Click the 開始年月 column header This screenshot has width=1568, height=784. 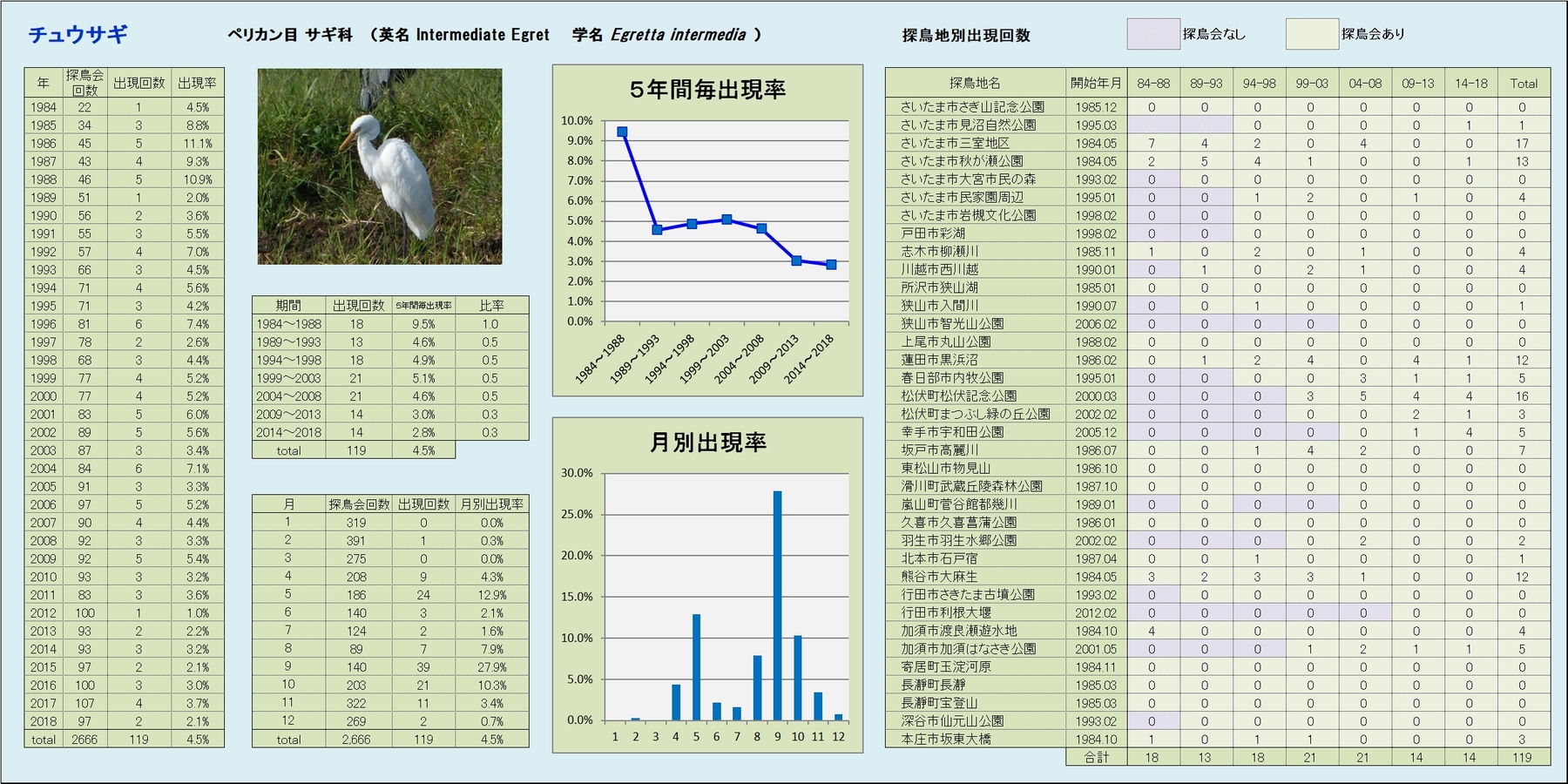tap(1096, 84)
